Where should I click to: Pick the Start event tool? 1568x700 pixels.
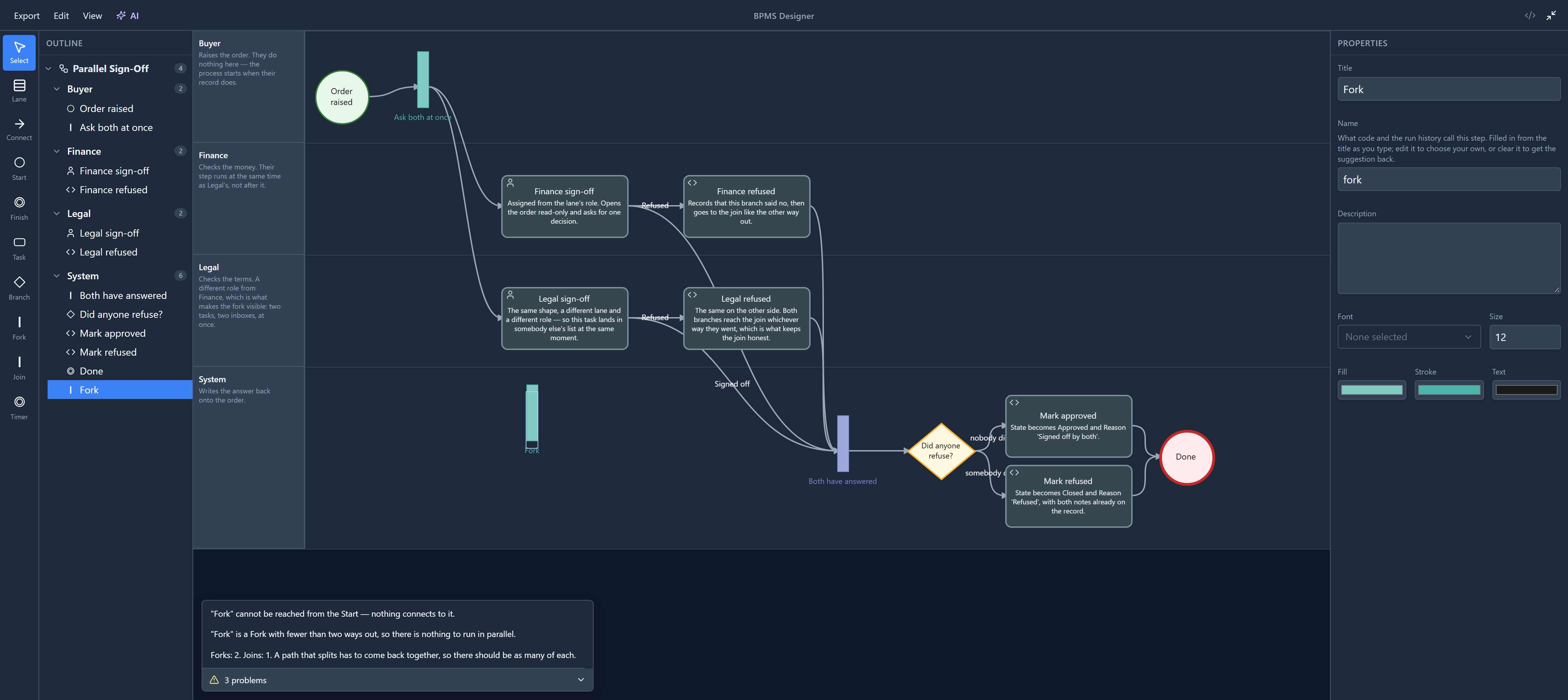click(x=19, y=169)
